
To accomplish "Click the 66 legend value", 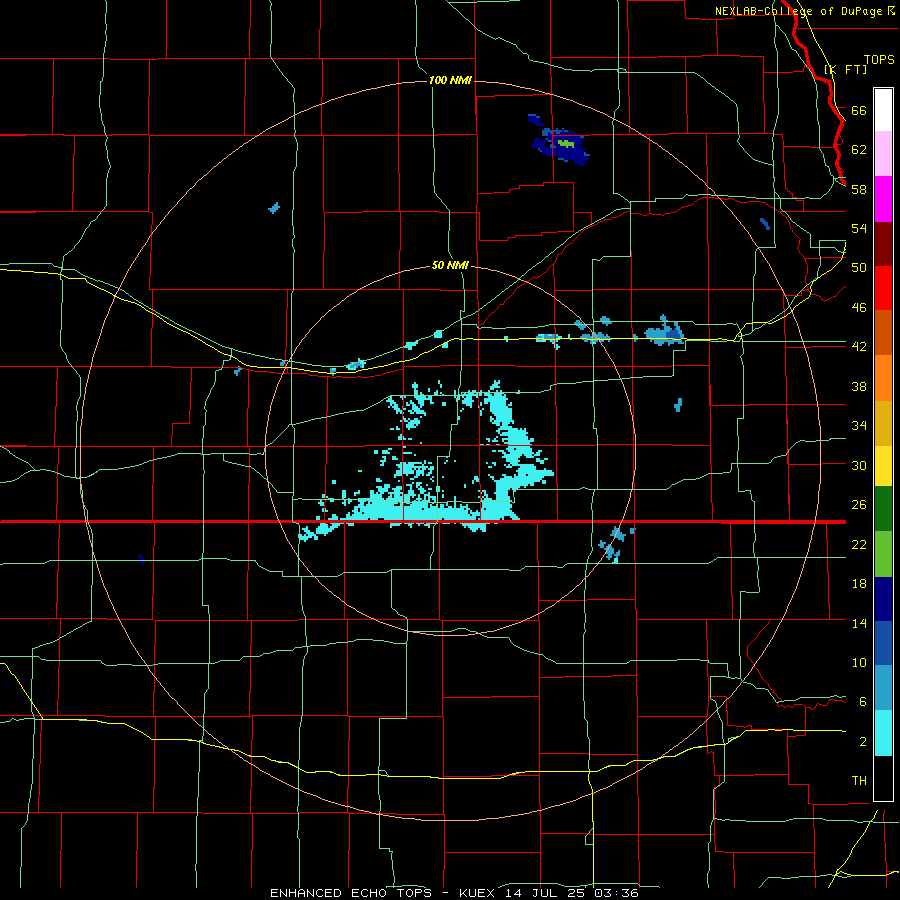I will pyautogui.click(x=859, y=110).
